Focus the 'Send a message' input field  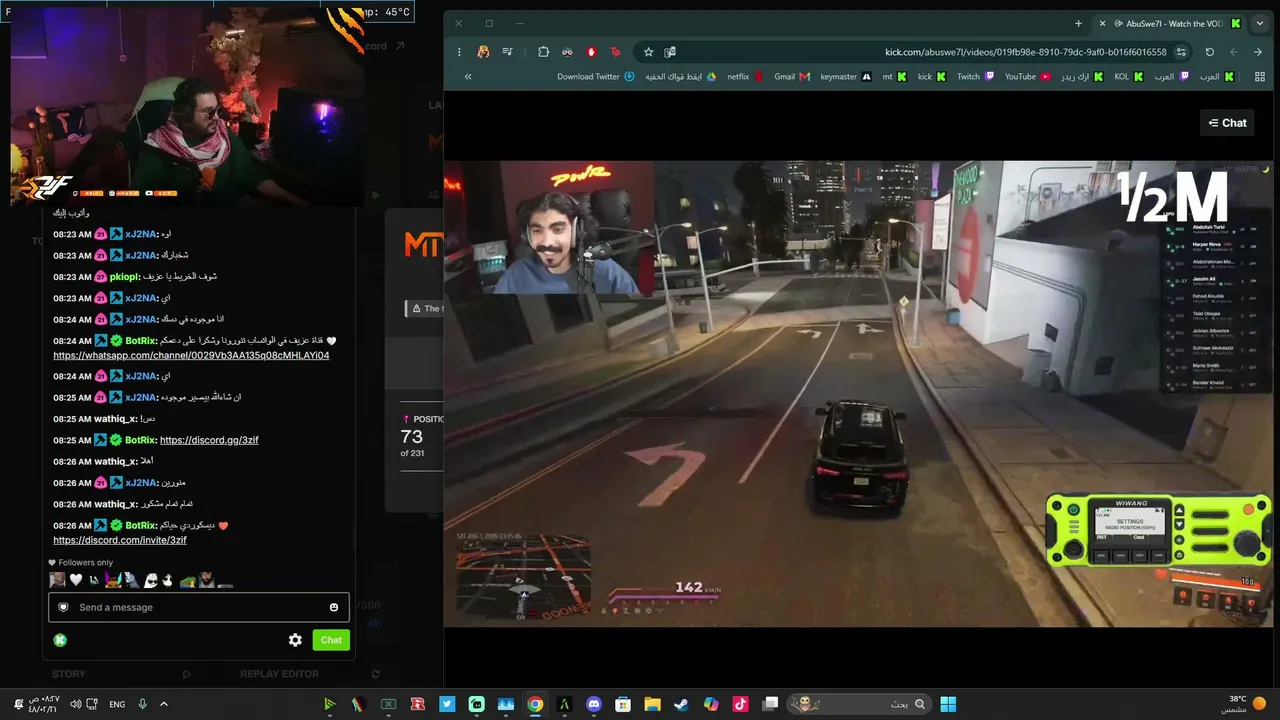[x=199, y=607]
